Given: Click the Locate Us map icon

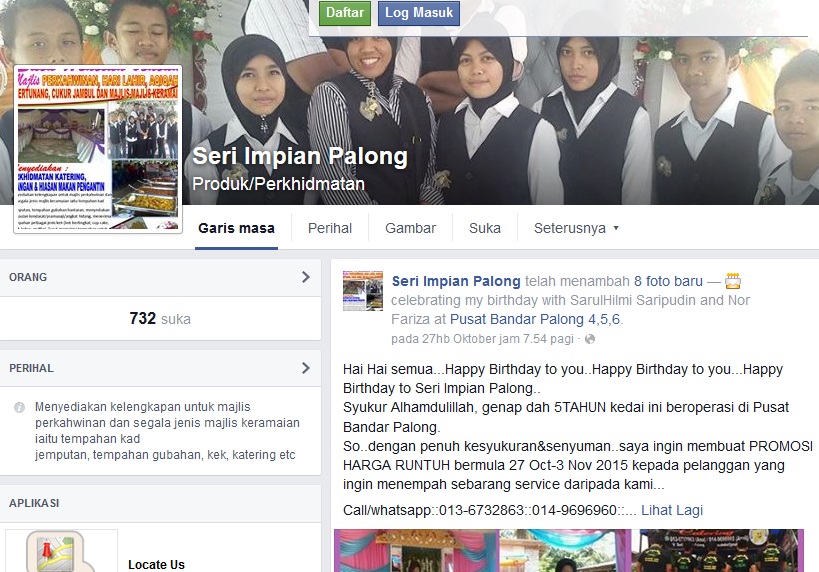Looking at the screenshot, I should [x=61, y=551].
